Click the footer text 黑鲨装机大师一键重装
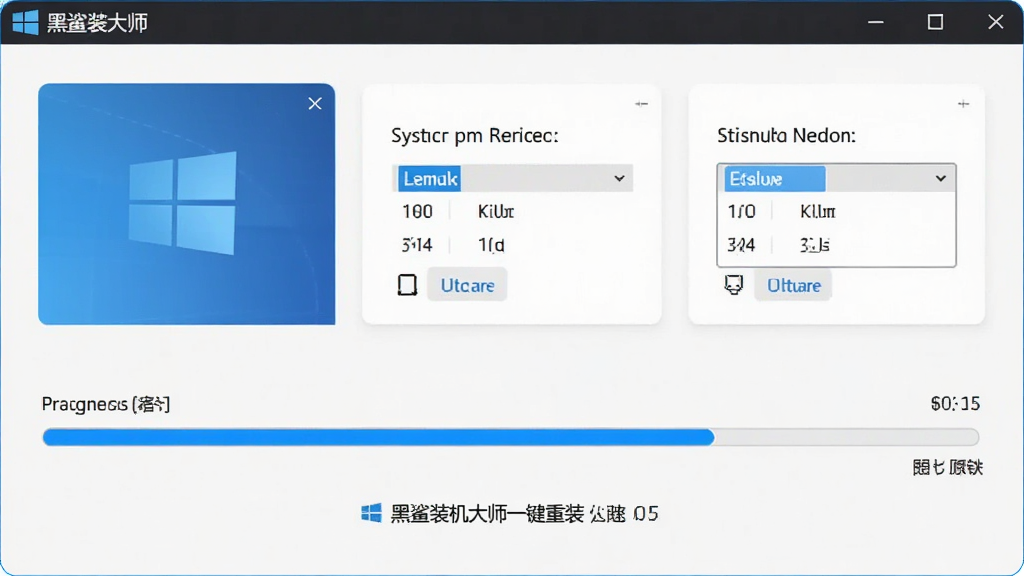This screenshot has height=576, width=1024. coord(487,513)
